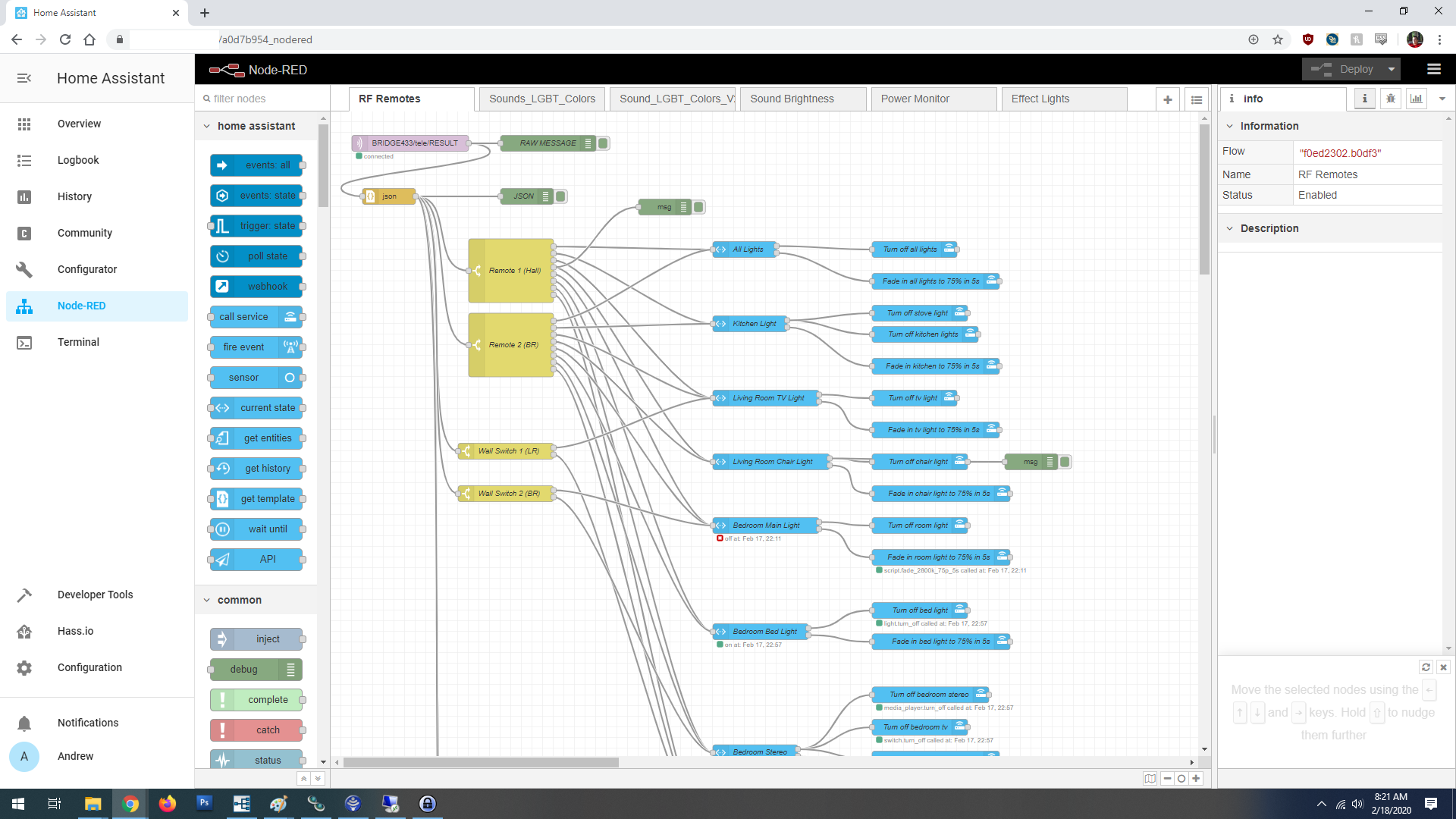
Task: Toggle the msg debug node after chair light
Action: coord(1065,462)
